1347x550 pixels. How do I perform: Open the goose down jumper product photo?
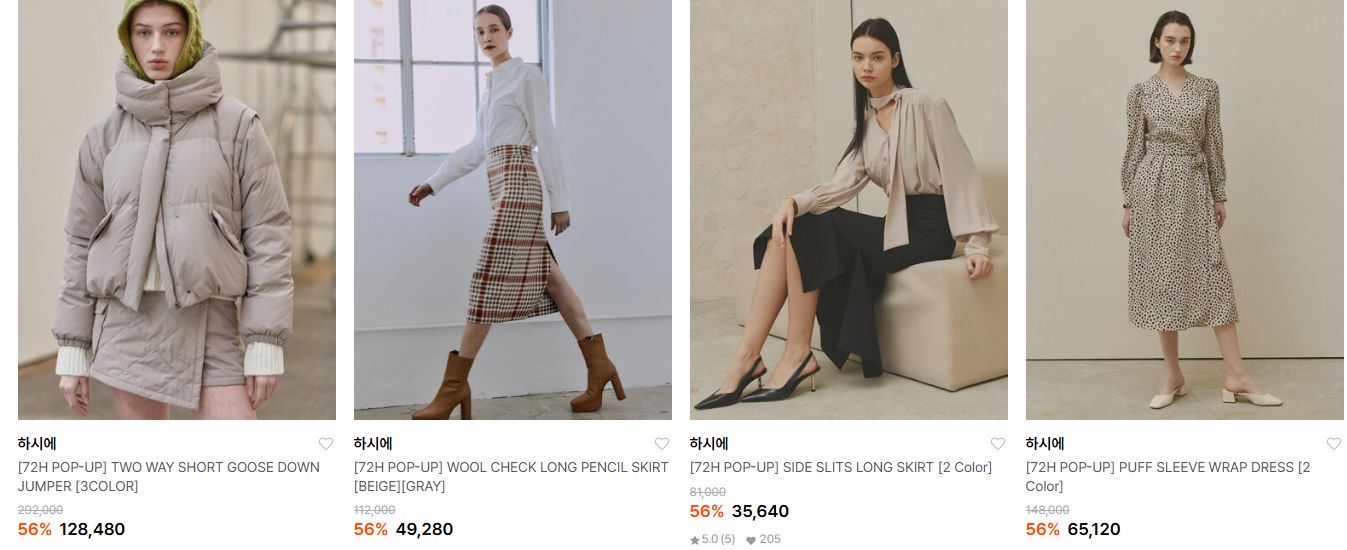click(177, 210)
